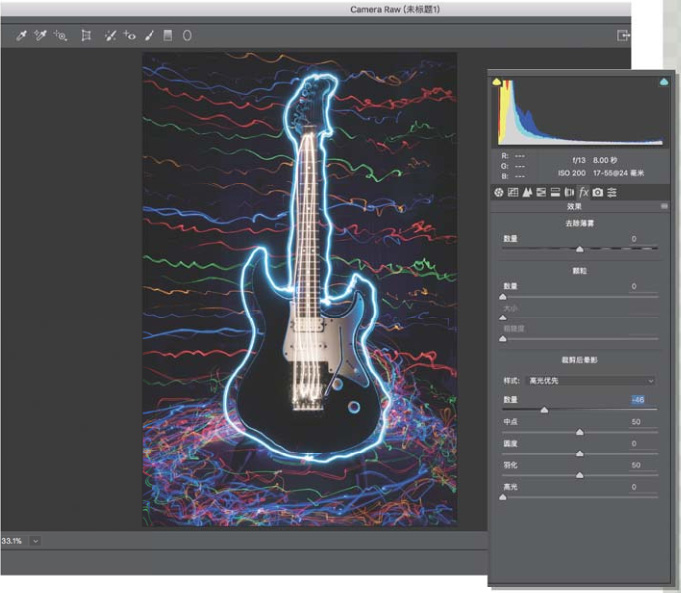Select the Radial Filter tool
The height and width of the screenshot is (593, 681).
(x=186, y=35)
